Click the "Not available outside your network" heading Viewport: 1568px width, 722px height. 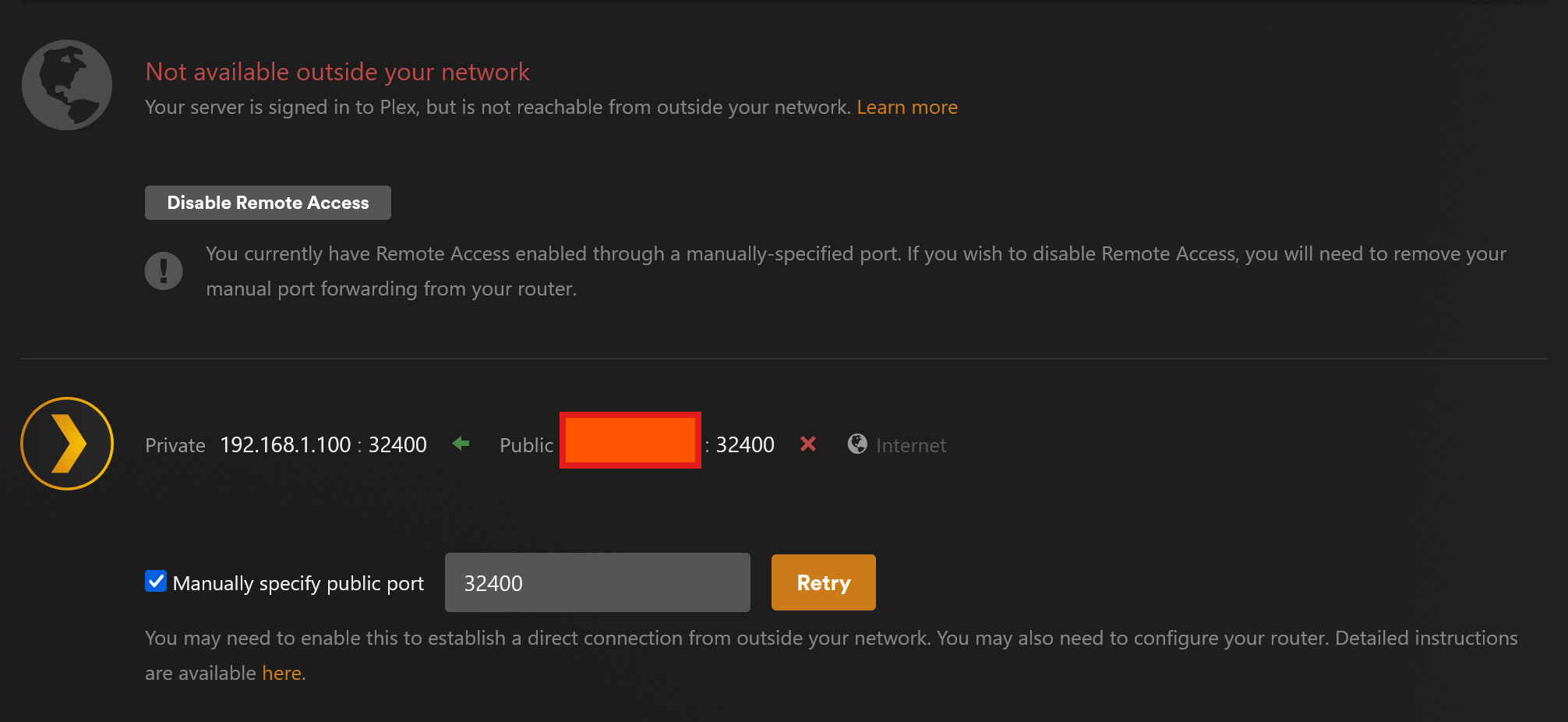[x=337, y=72]
